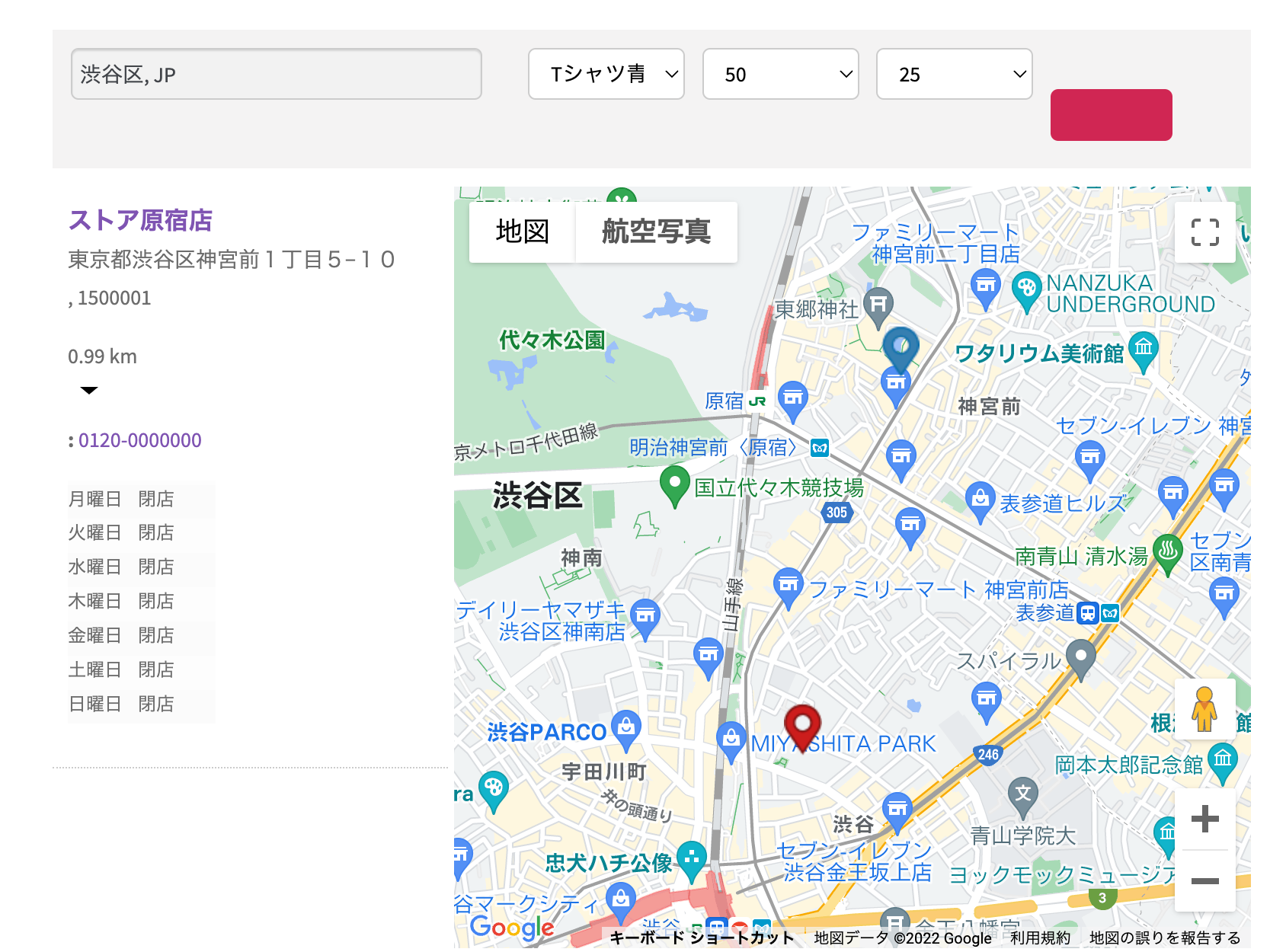Screen dimensions: 1286x952
Task: Select the セブン-イレブン 渋谷金王坂上店 pin
Action: pos(897,811)
